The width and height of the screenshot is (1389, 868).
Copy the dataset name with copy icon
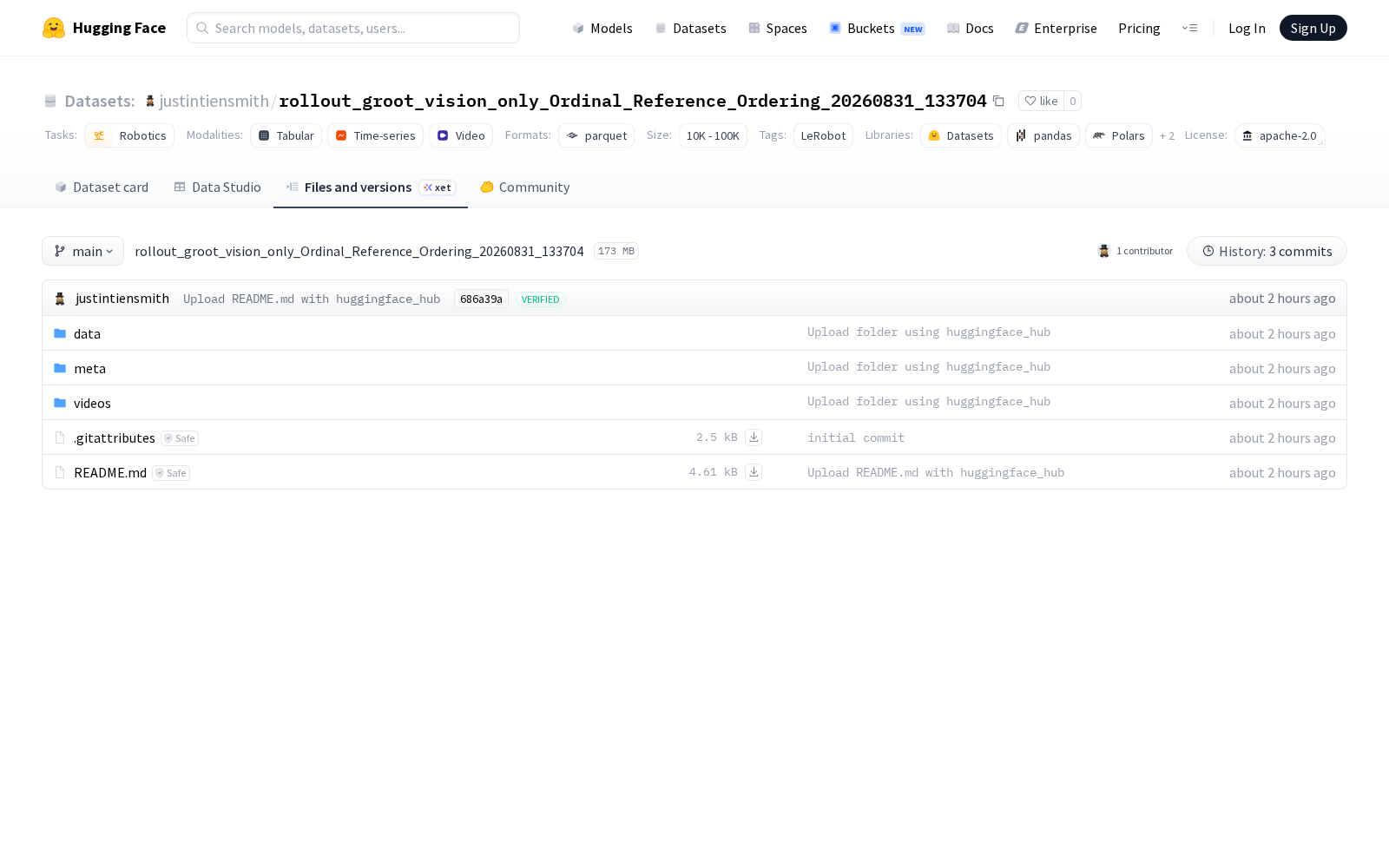click(x=998, y=102)
